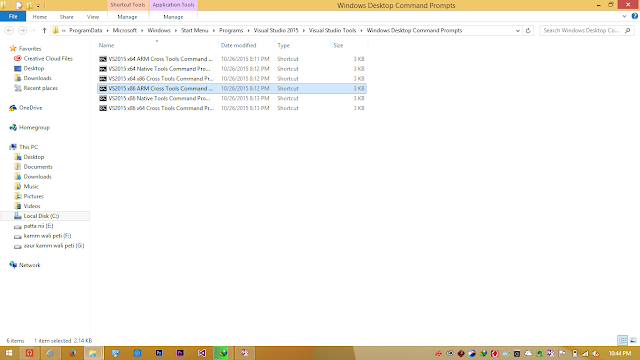Open OneDrive in the navigation pane
640x360 pixels.
30,108
